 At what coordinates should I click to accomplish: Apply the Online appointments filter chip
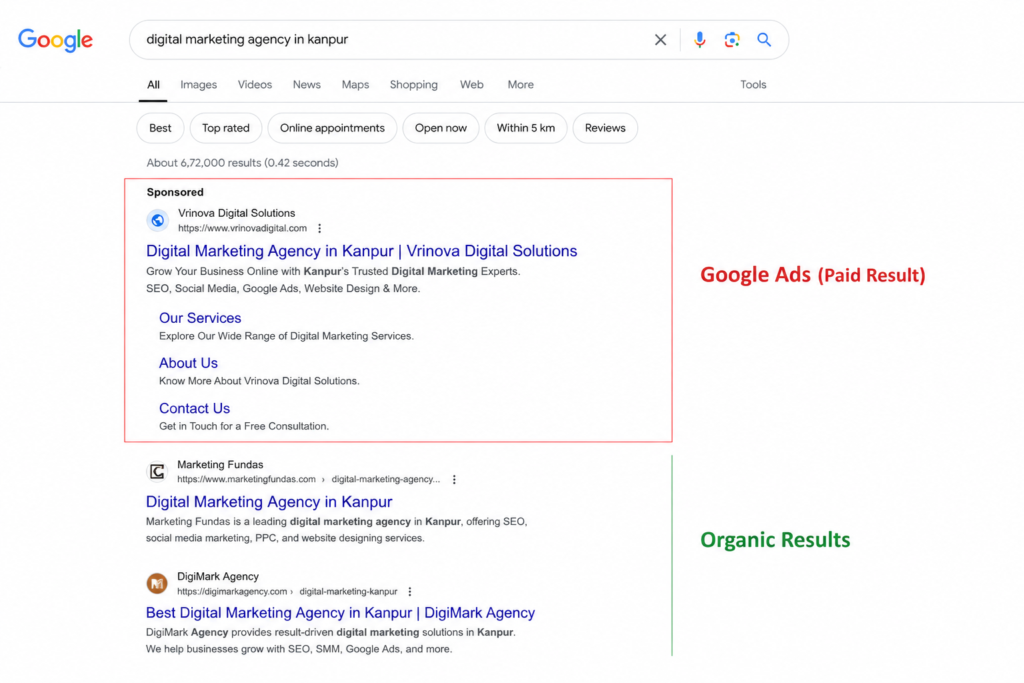tap(332, 128)
